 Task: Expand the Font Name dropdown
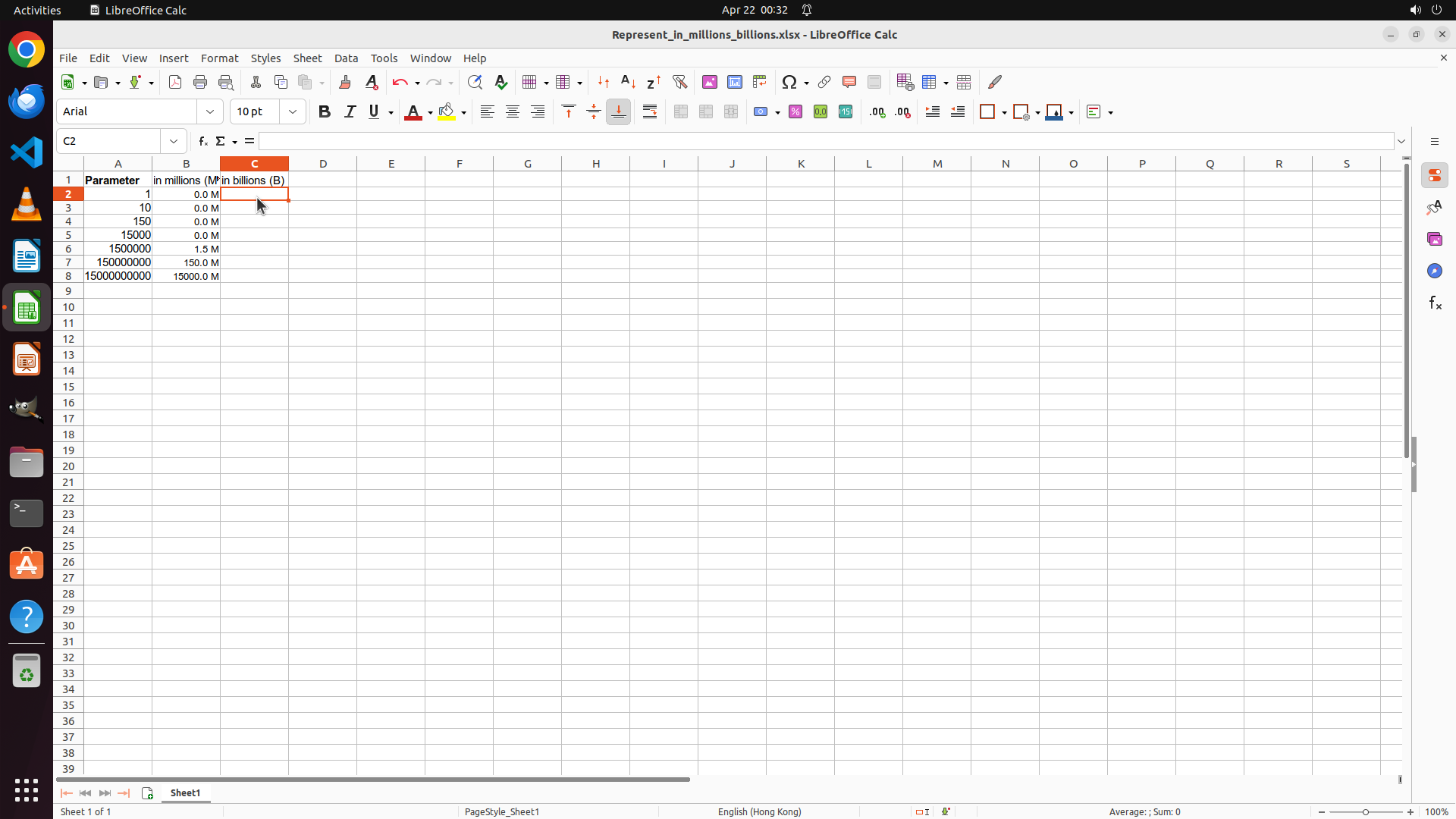210,111
